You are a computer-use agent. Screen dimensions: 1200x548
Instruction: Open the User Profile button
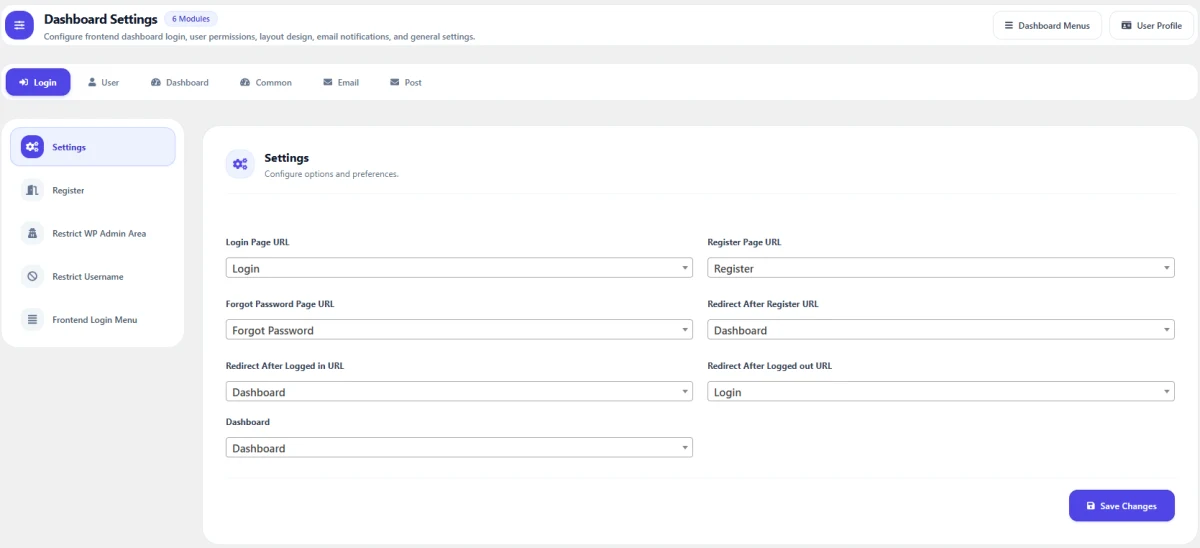(x=1152, y=25)
